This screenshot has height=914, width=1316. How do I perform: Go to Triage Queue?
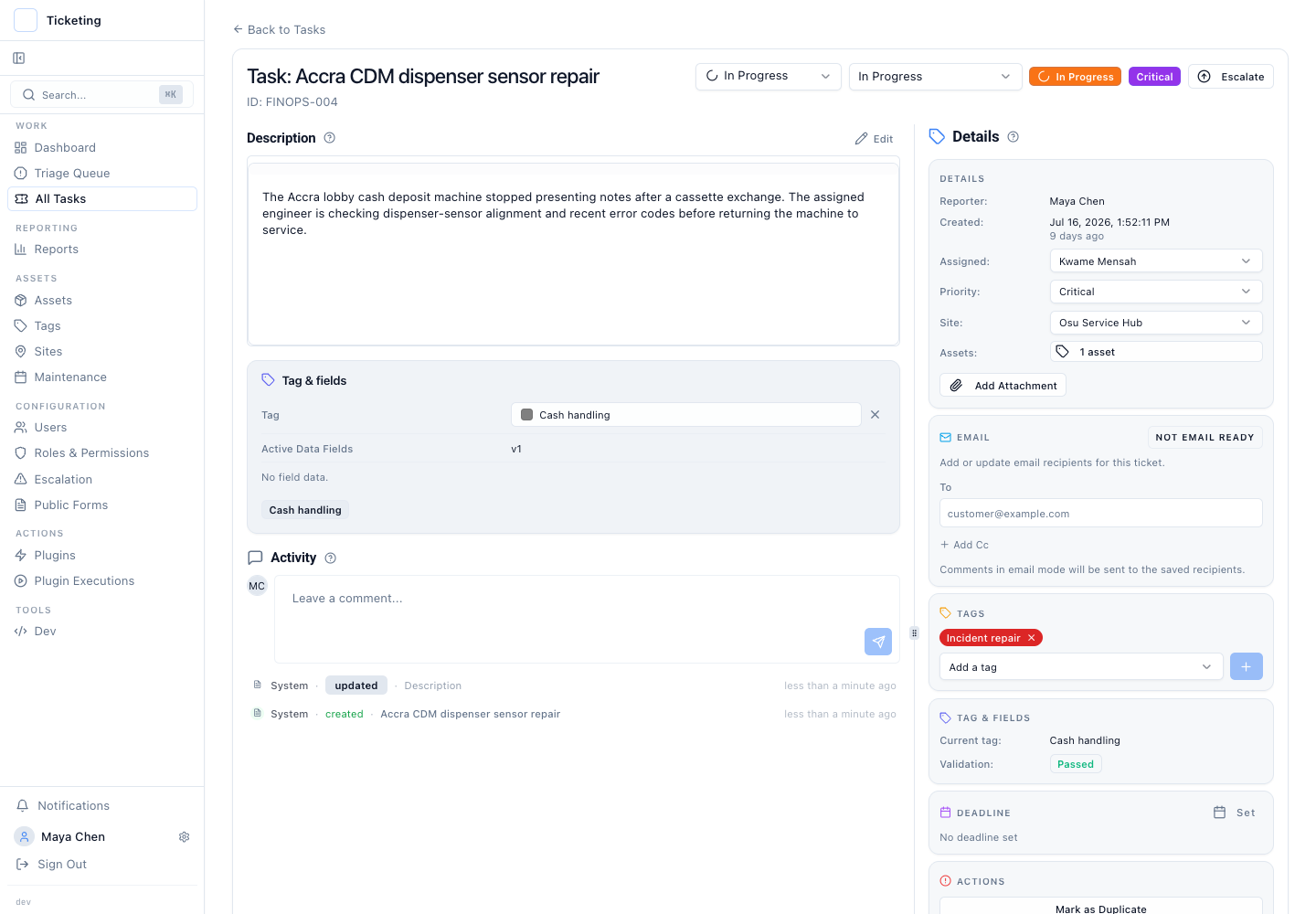click(x=72, y=173)
